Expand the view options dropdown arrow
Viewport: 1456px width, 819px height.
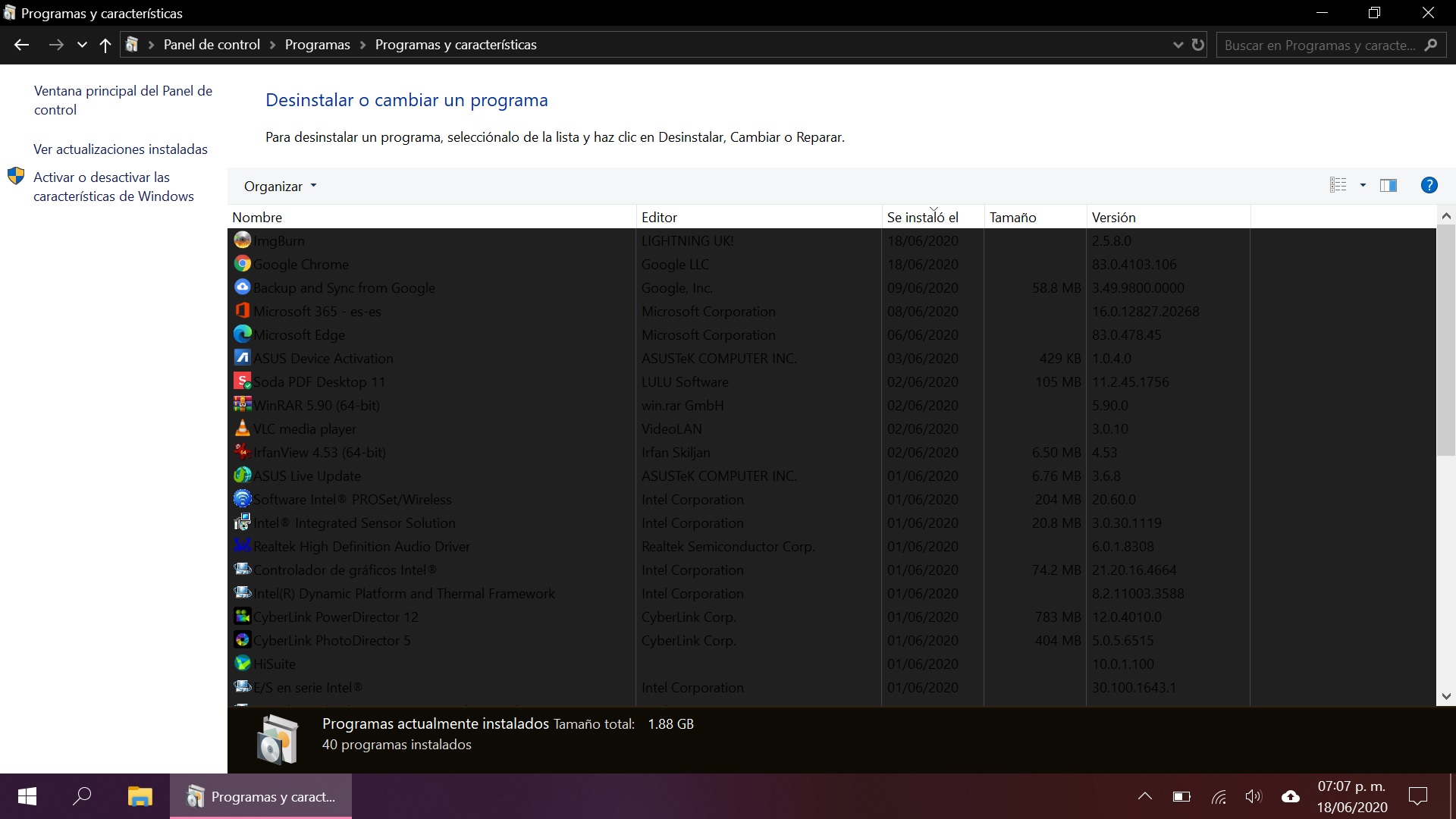pyautogui.click(x=1363, y=185)
